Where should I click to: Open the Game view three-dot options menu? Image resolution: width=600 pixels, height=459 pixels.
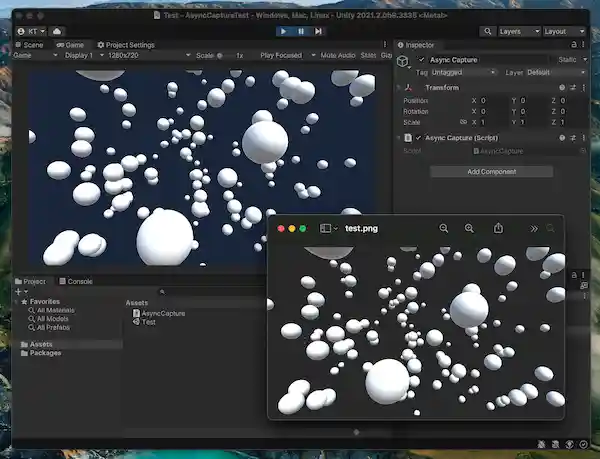click(385, 45)
